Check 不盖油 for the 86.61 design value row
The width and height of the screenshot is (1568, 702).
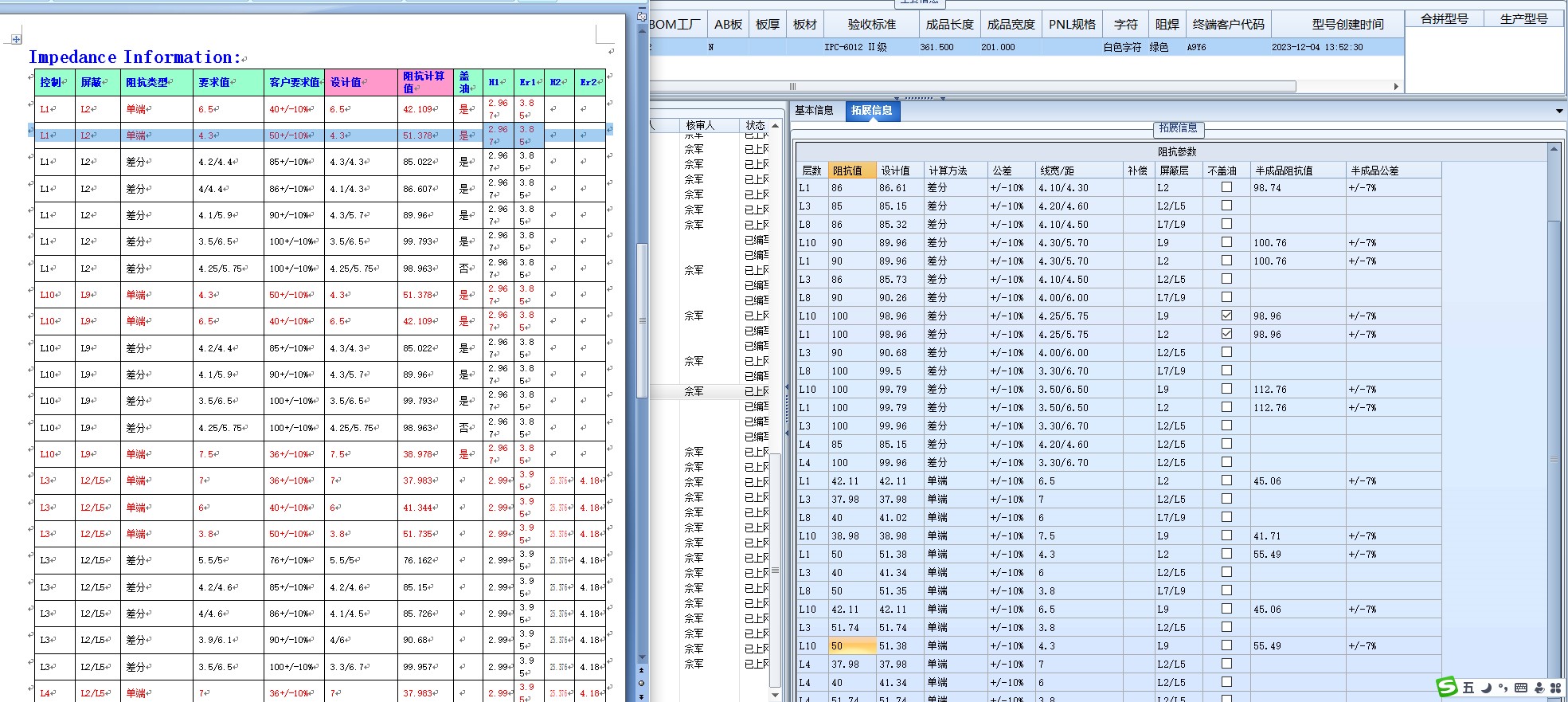(1226, 187)
